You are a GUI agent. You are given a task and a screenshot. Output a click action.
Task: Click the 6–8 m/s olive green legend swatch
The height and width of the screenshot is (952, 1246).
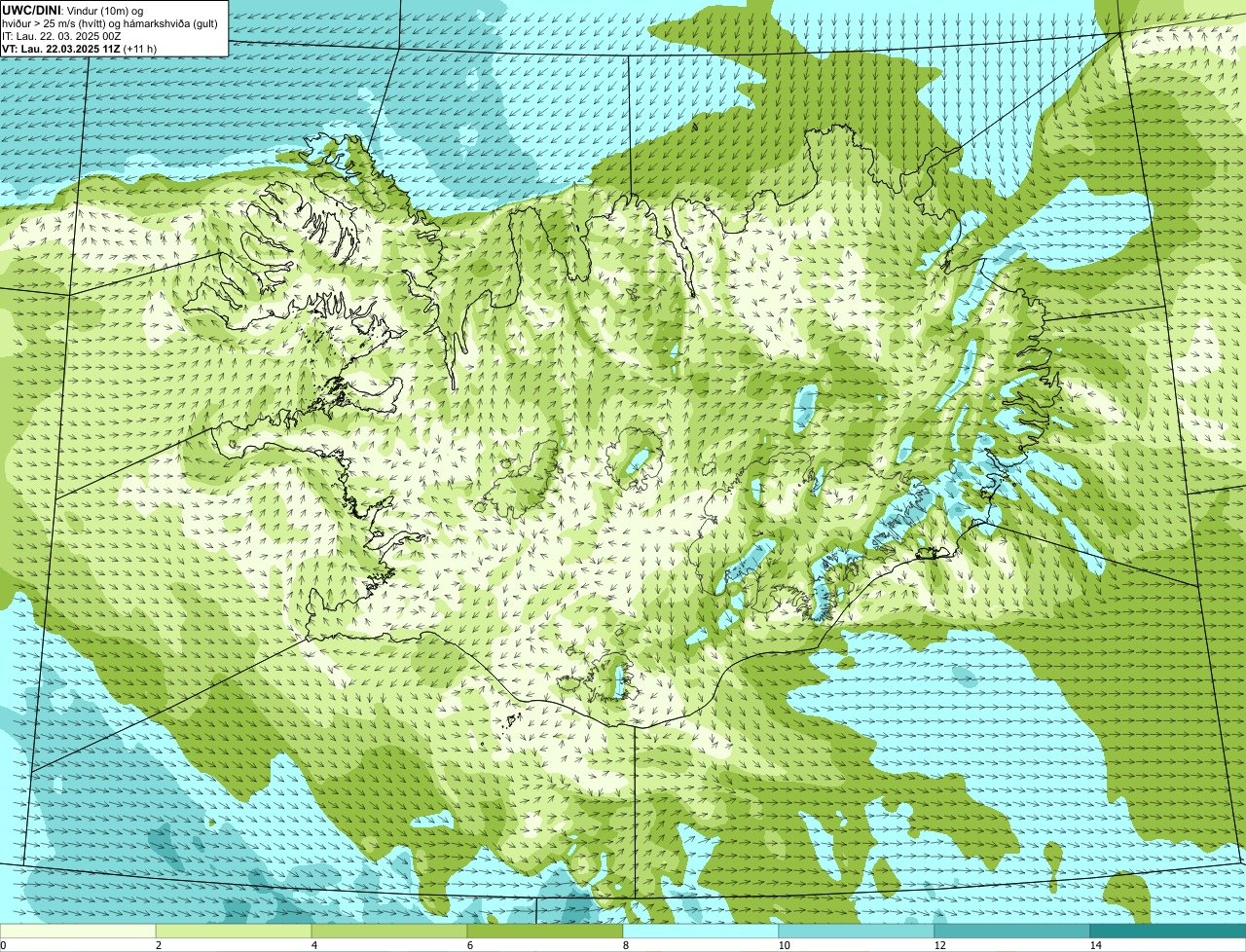click(x=545, y=932)
